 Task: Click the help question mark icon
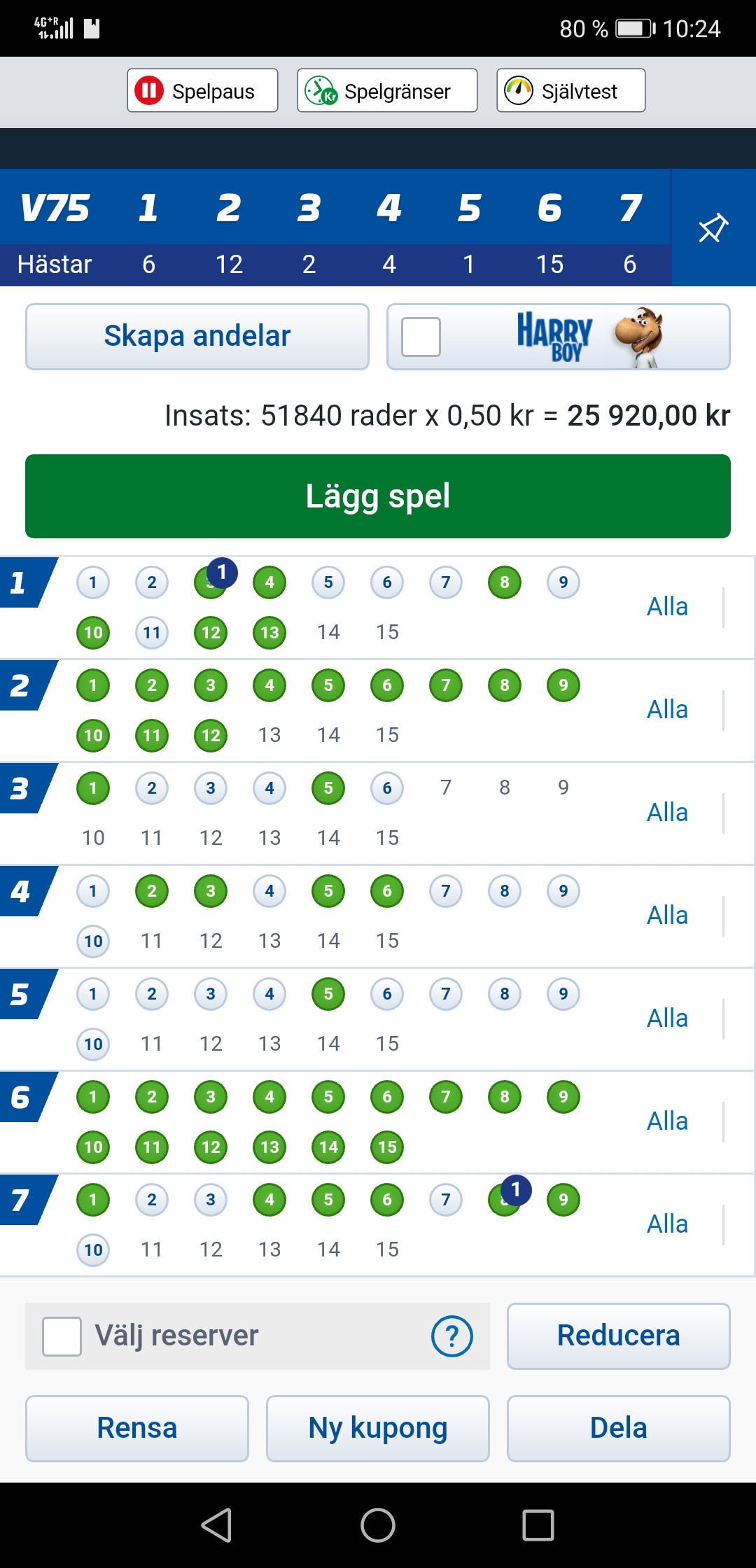pos(452,1336)
